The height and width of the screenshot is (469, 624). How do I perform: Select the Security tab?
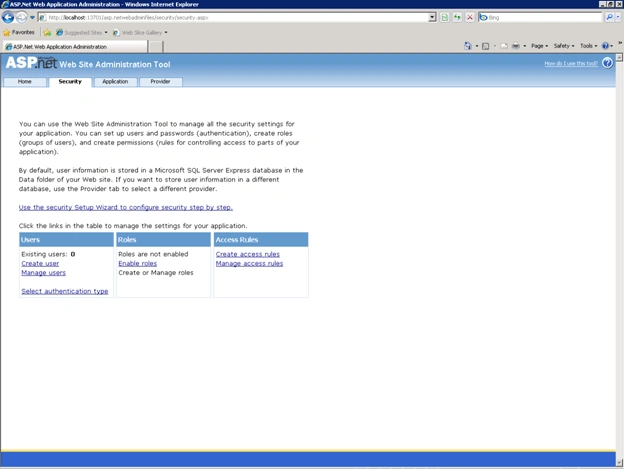(70, 82)
